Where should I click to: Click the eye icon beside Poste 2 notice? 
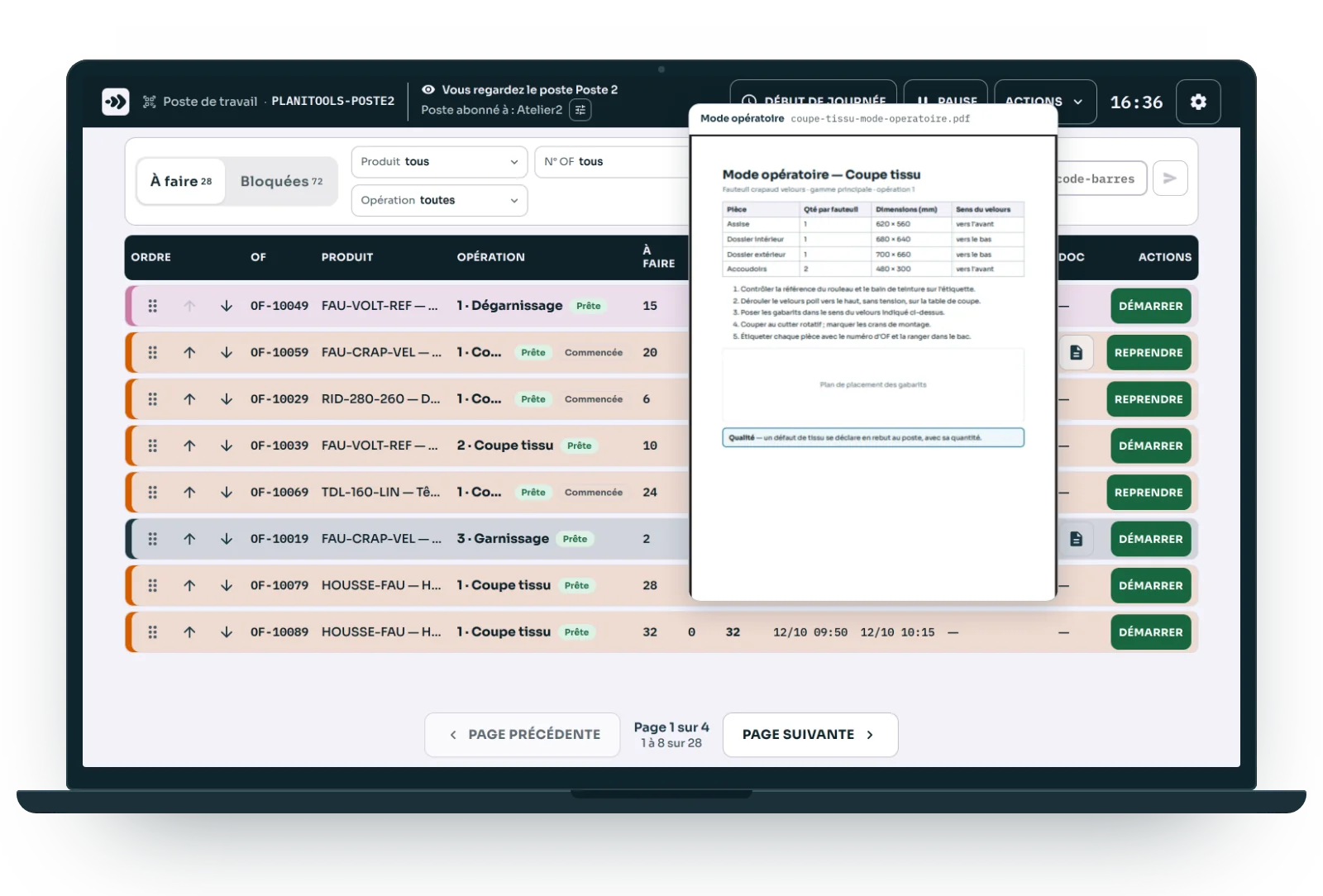click(428, 90)
